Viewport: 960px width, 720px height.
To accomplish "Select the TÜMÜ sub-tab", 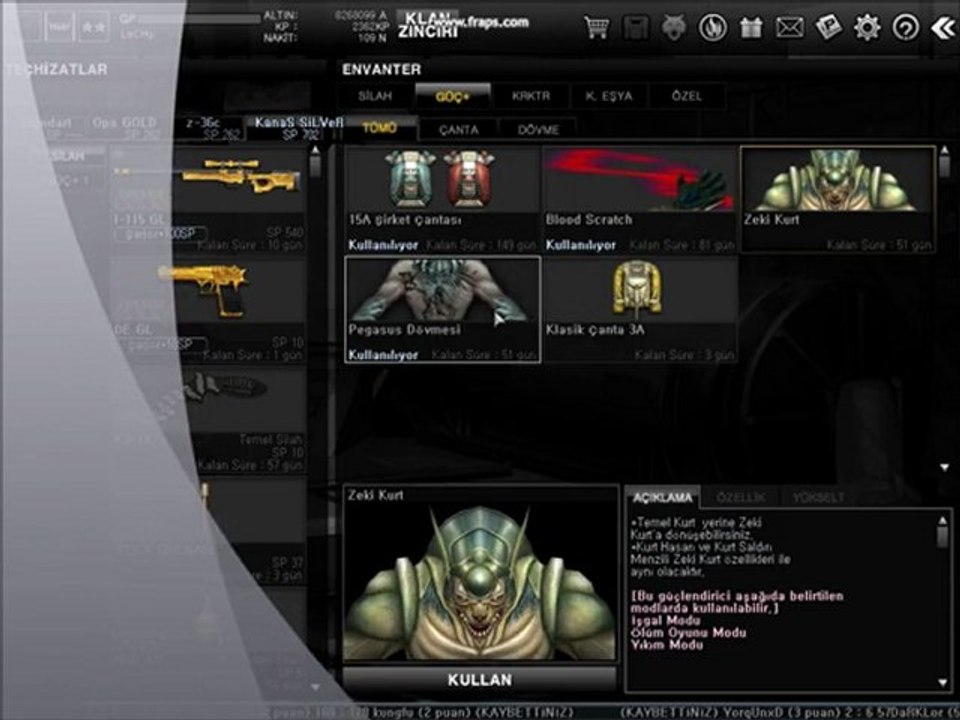I will pos(380,128).
